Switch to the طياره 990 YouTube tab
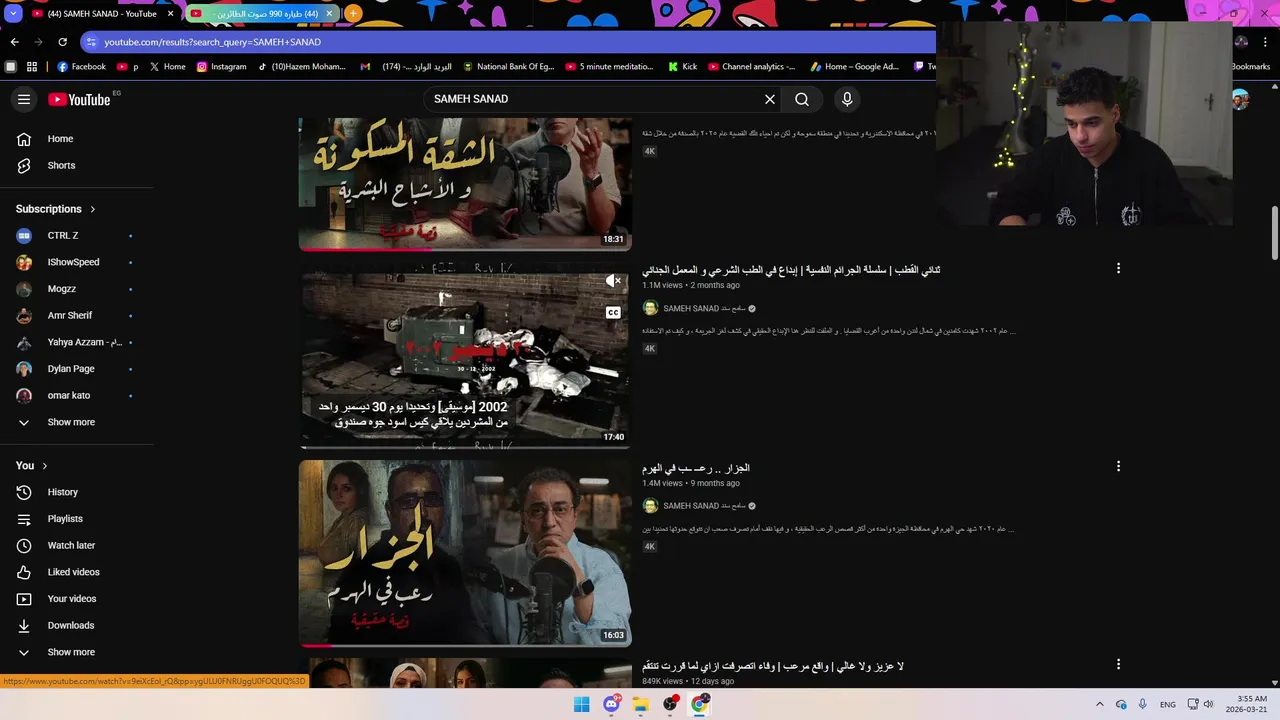This screenshot has width=1280, height=720. click(262, 14)
